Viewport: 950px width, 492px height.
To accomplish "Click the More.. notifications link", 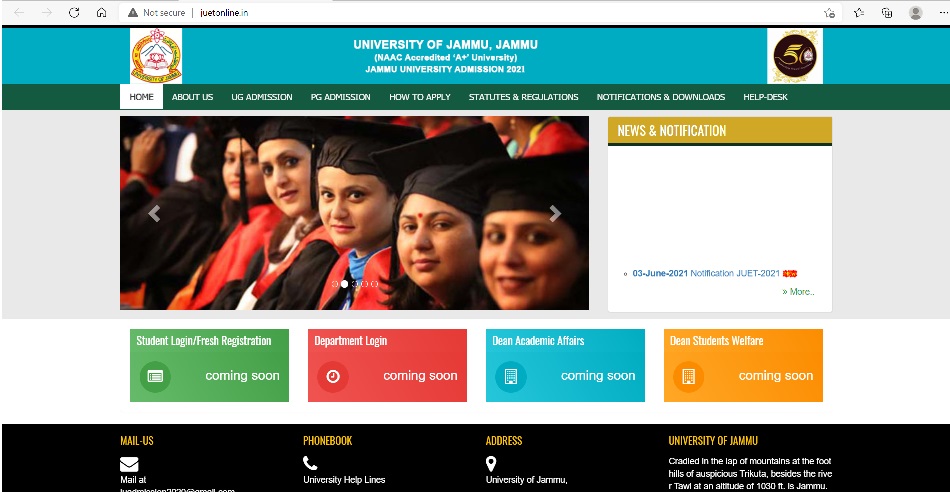I will (799, 292).
